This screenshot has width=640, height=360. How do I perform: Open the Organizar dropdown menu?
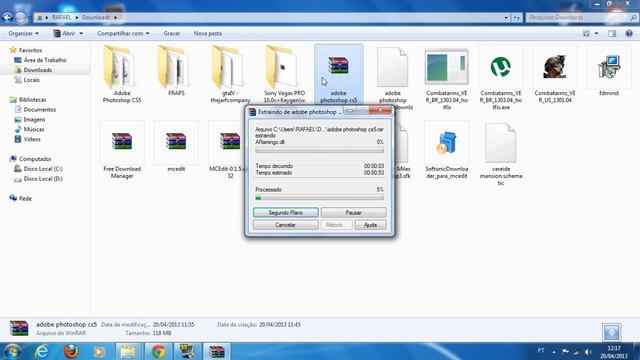pos(23,33)
